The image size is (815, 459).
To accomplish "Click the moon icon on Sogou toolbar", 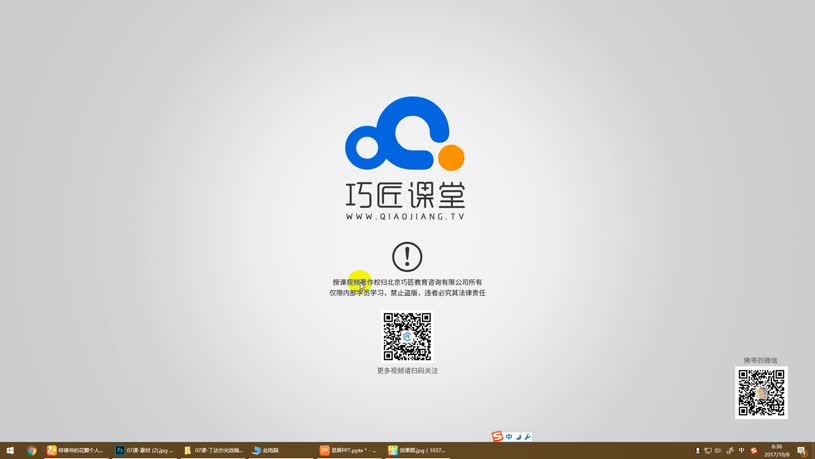I will pos(519,437).
